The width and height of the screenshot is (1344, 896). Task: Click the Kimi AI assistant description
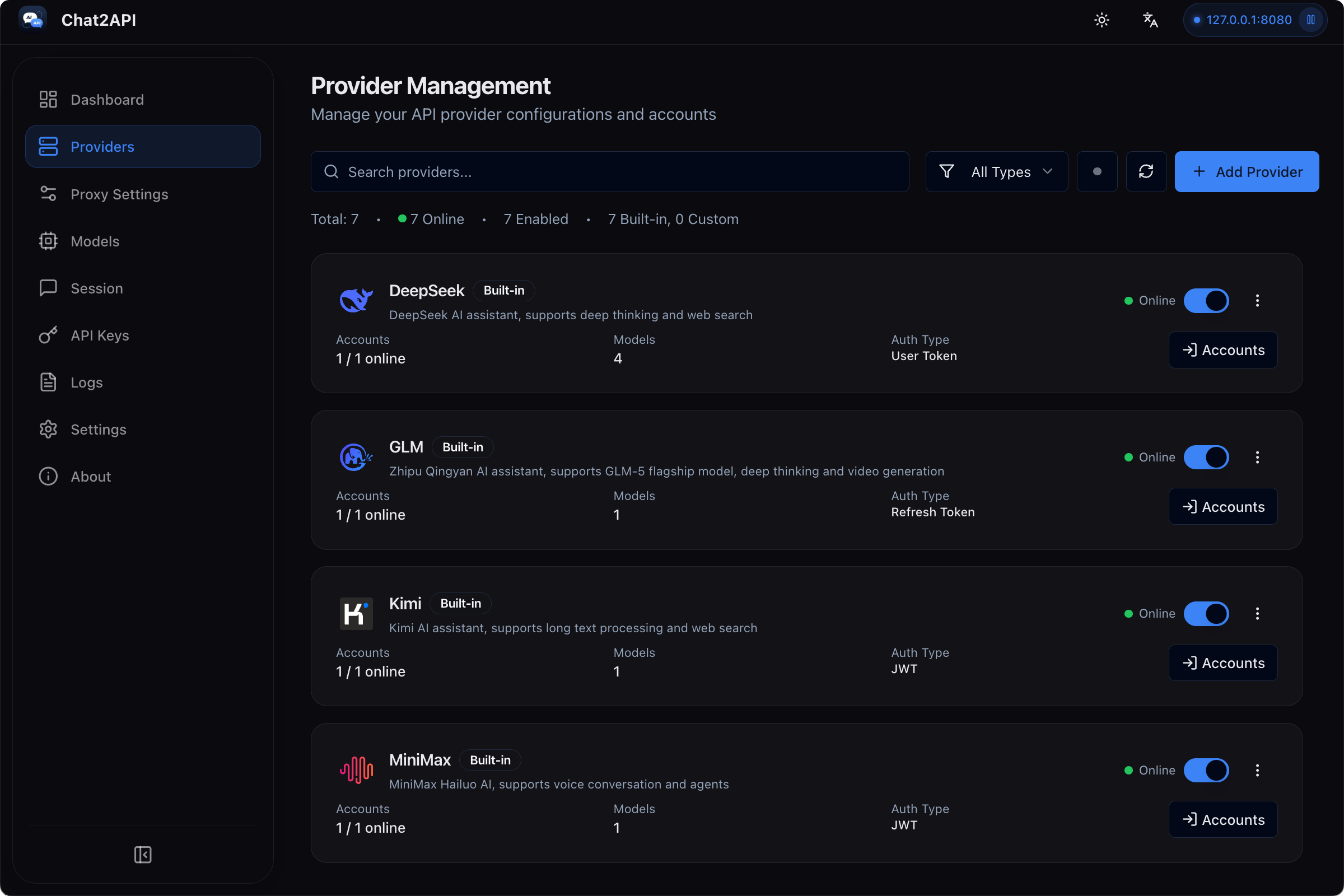click(573, 628)
